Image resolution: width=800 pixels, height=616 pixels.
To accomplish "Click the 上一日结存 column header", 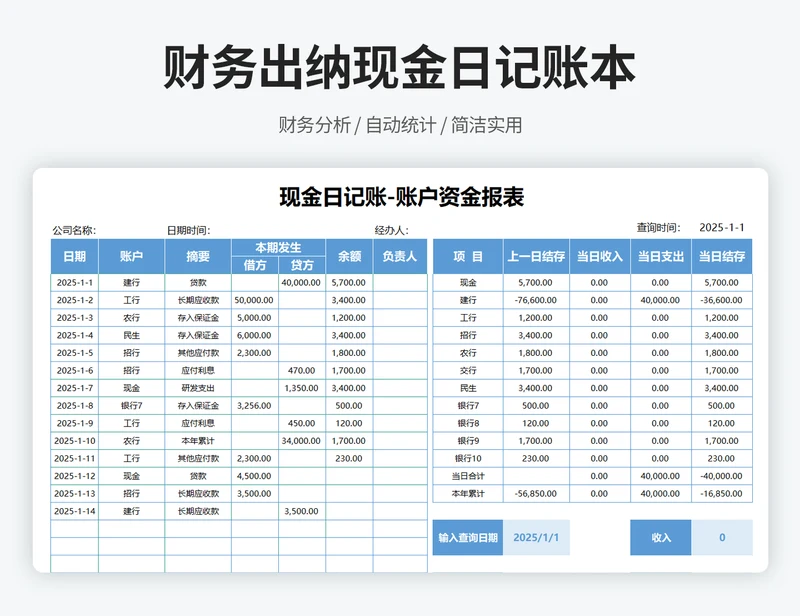I will [x=536, y=256].
